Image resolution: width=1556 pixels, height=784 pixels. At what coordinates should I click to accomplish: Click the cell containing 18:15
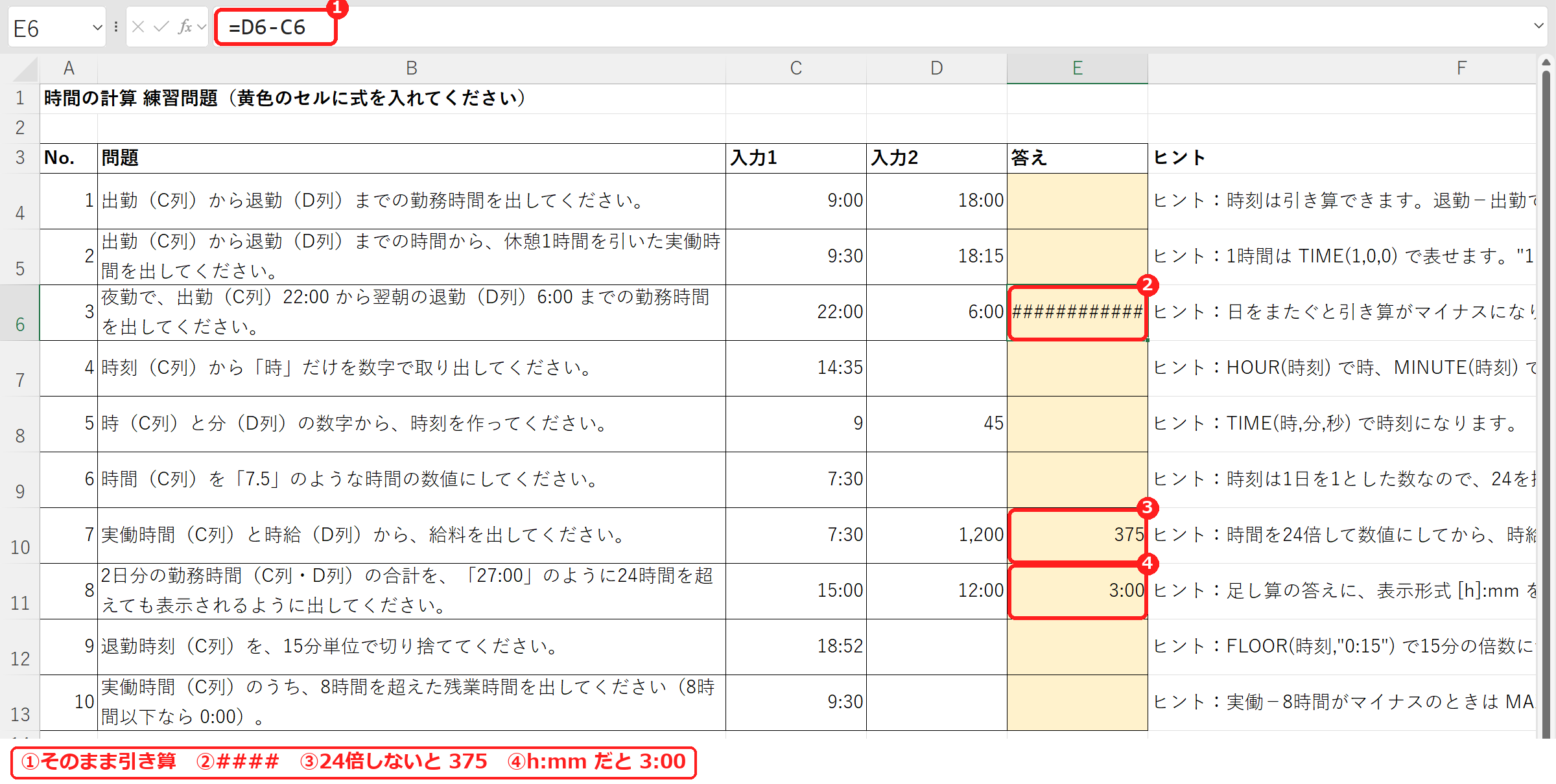pos(937,257)
